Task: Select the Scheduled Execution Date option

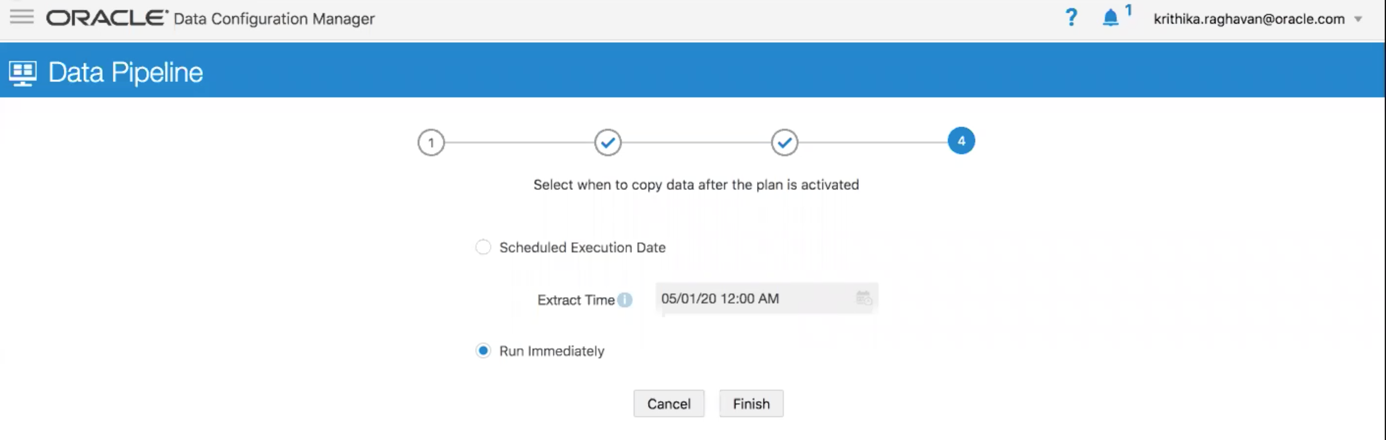Action: coord(483,247)
